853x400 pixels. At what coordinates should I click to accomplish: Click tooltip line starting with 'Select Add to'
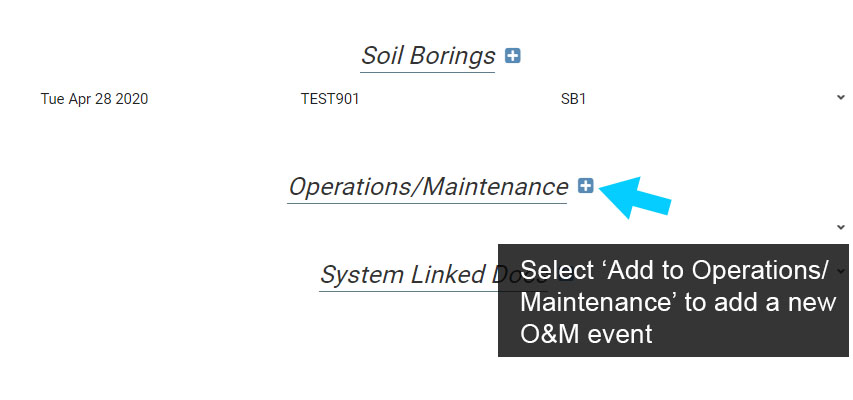click(x=673, y=270)
